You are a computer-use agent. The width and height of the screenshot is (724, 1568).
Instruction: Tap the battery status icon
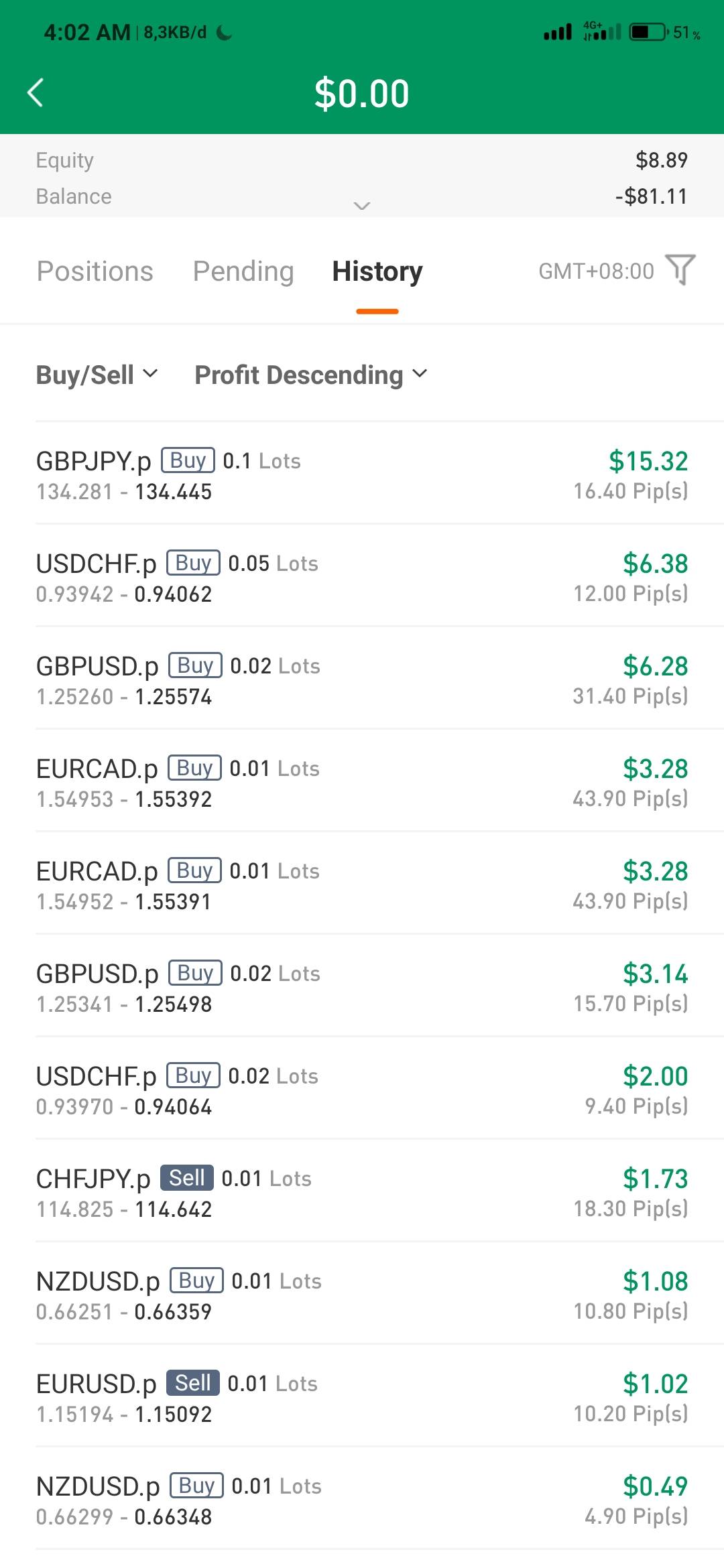coord(648,31)
